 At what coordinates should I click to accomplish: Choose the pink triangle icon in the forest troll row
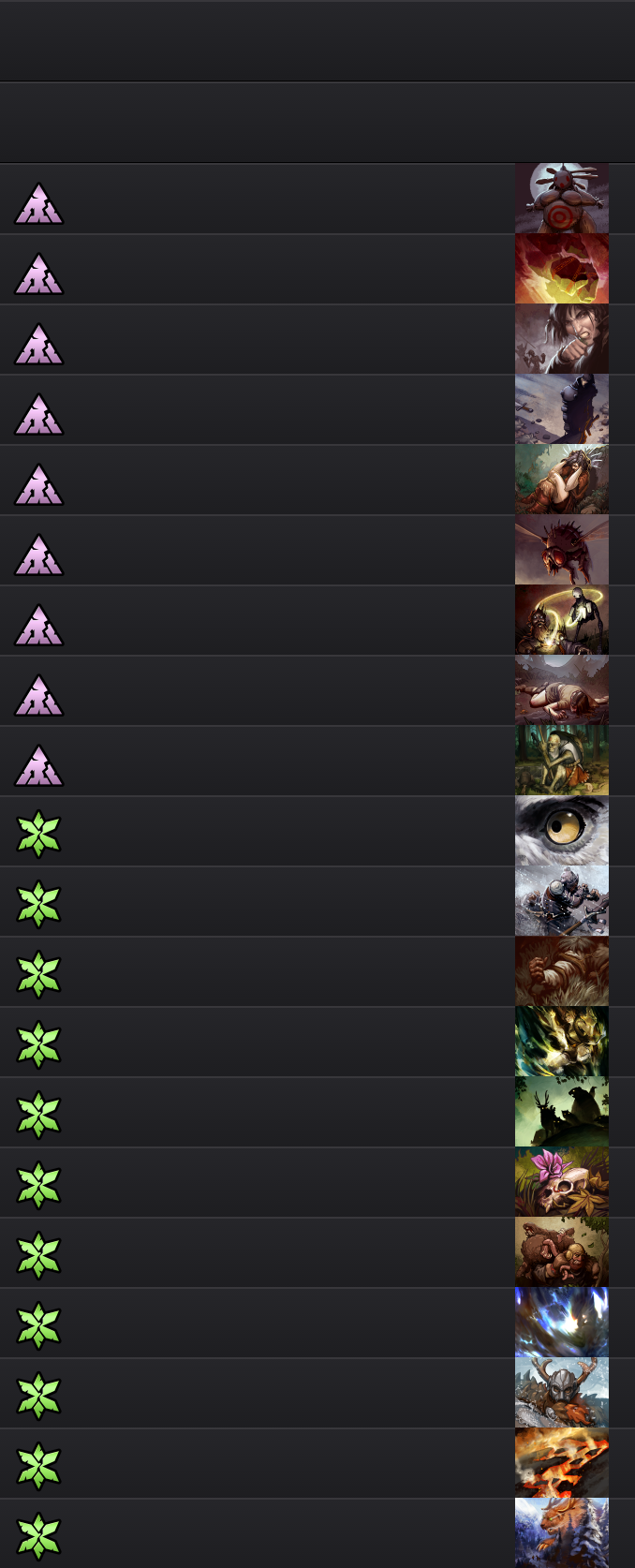tap(38, 766)
